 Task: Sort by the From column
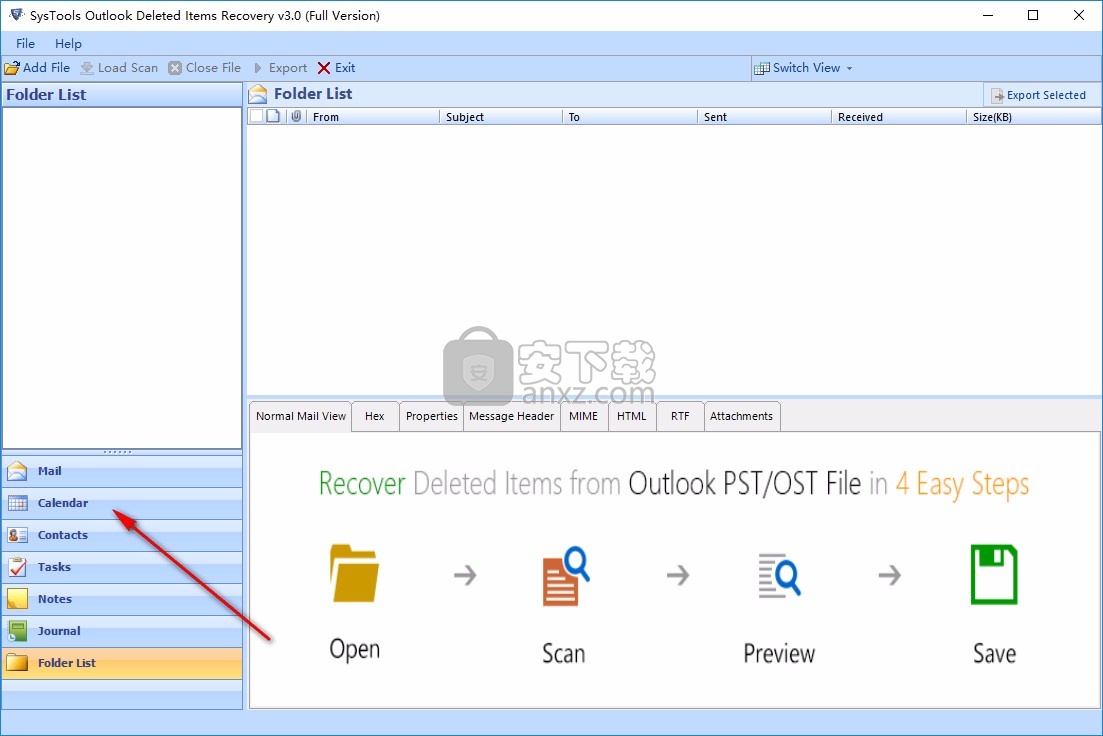pyautogui.click(x=373, y=117)
